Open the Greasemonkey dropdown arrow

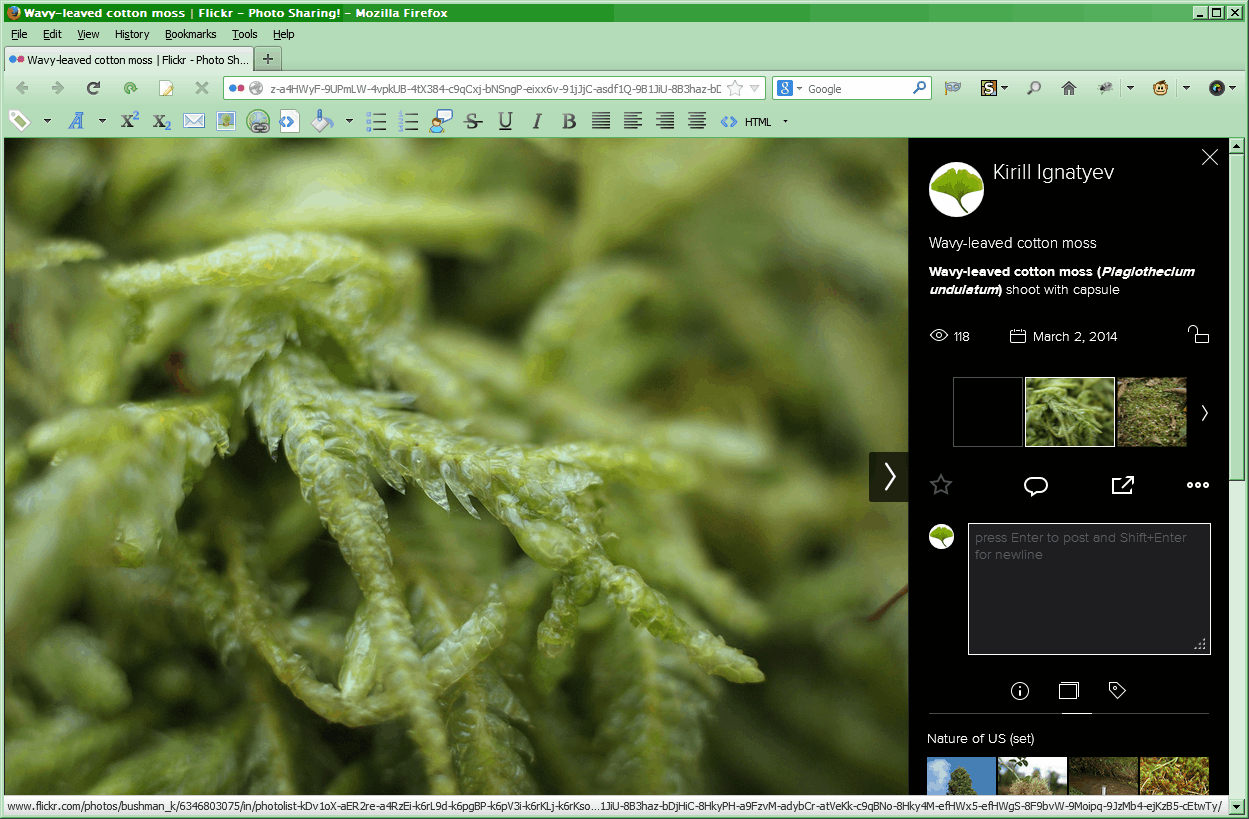coord(1186,88)
